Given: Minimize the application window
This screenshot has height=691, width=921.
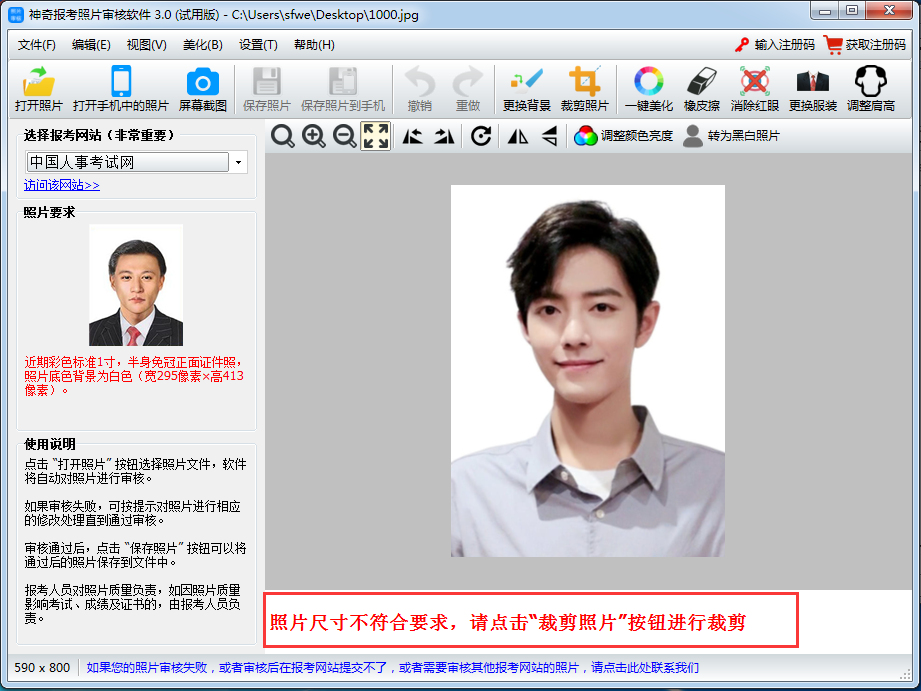Looking at the screenshot, I should pos(825,11).
